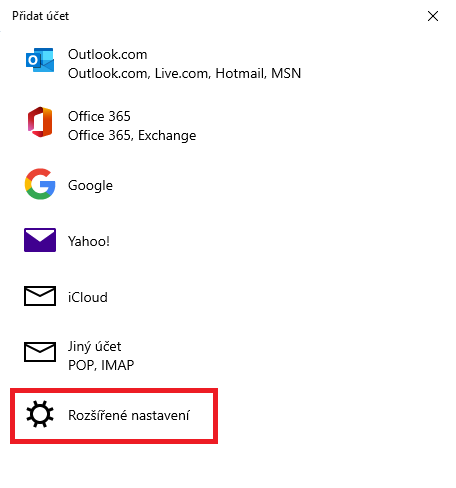Choose Outlook.com, Live.com, Hotmail, MSN subtitle
Screen dimensions: 456x488
click(x=184, y=73)
